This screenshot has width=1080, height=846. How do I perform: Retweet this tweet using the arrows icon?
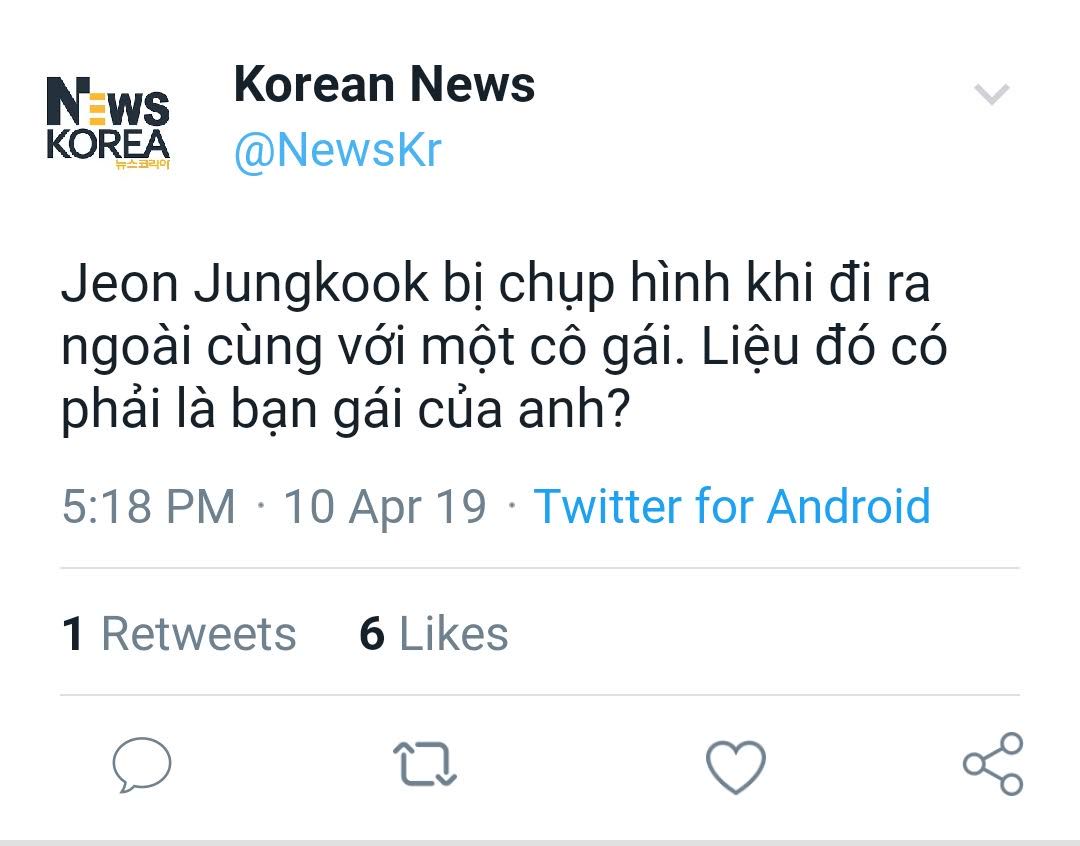click(426, 765)
